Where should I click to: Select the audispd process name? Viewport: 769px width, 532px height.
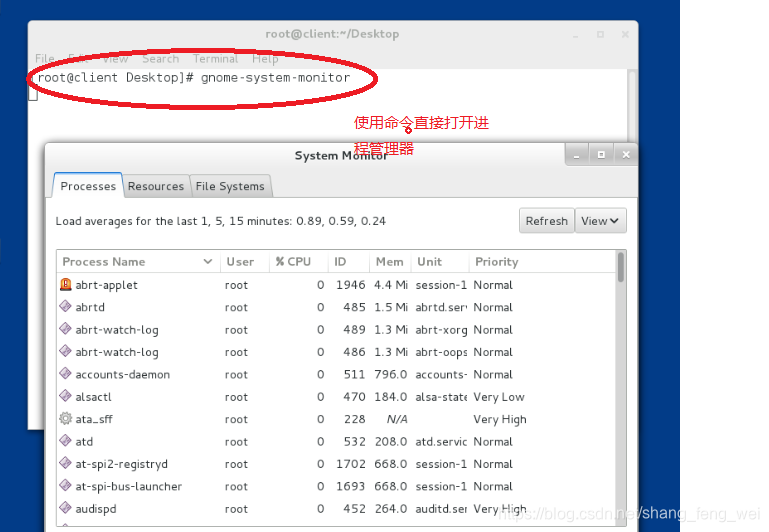(96, 509)
